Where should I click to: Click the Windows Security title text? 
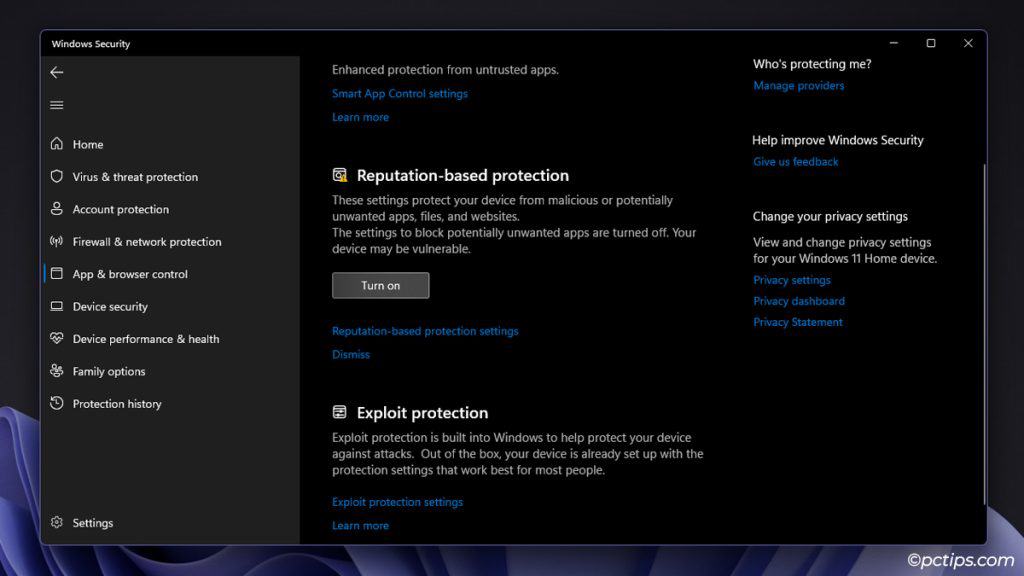pyautogui.click(x=91, y=44)
